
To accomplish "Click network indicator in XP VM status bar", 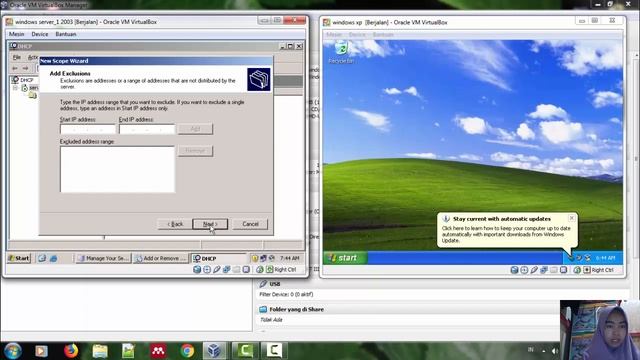I will 544,270.
